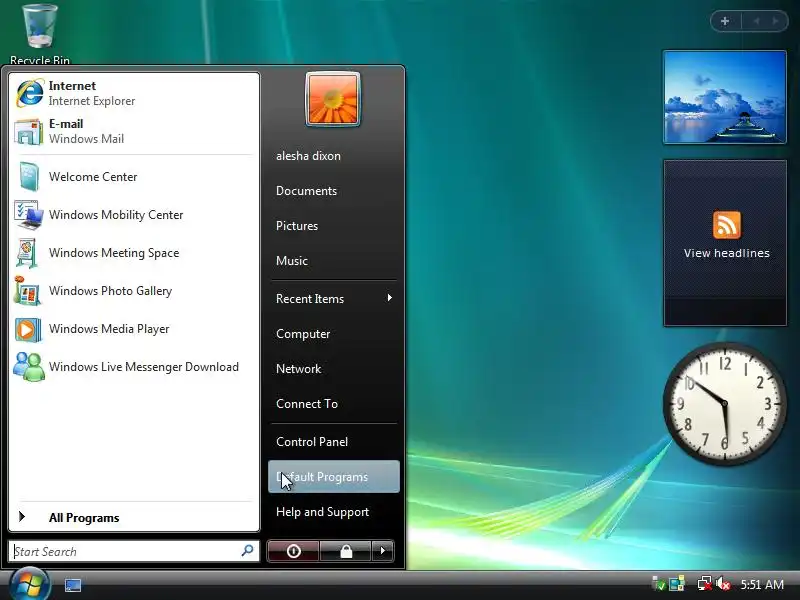Viewport: 800px width, 600px height.
Task: Open the Windows Meeting Space icon
Action: click(27, 253)
